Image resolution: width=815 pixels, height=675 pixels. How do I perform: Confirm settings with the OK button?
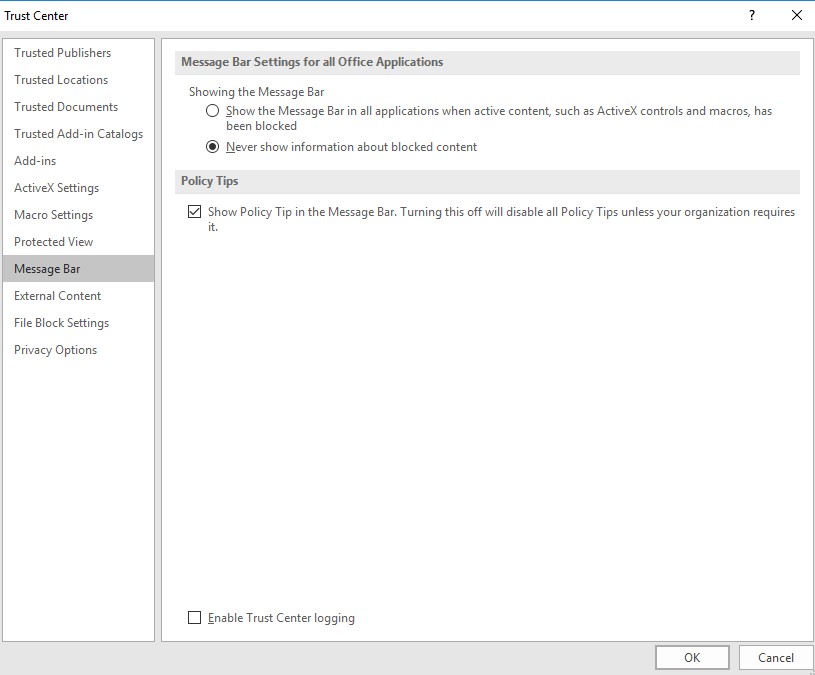tap(692, 657)
